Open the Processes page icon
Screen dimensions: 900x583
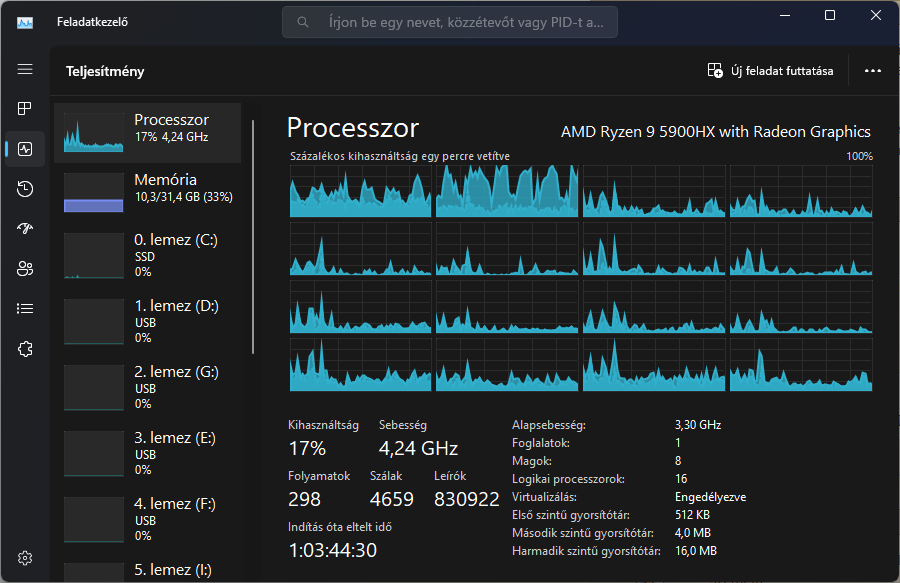pos(25,108)
